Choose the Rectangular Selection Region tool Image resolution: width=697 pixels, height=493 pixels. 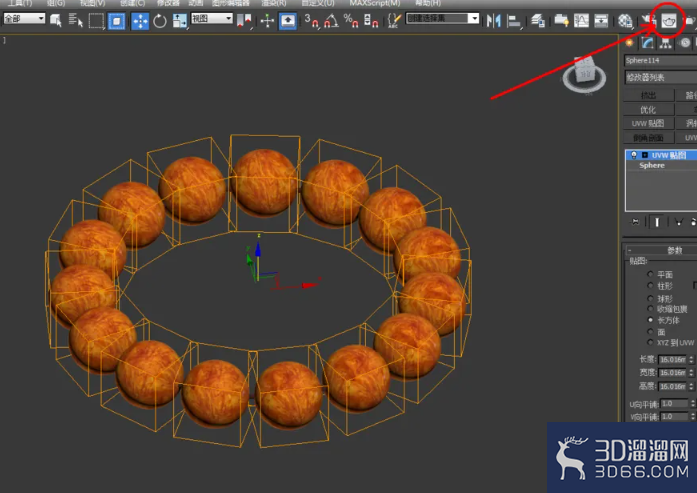96,20
